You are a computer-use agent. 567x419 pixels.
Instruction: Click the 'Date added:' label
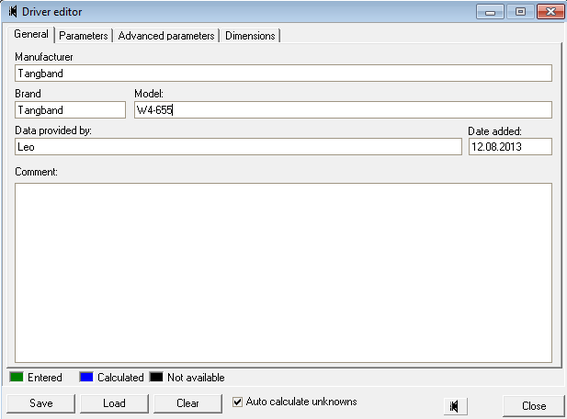tap(495, 131)
